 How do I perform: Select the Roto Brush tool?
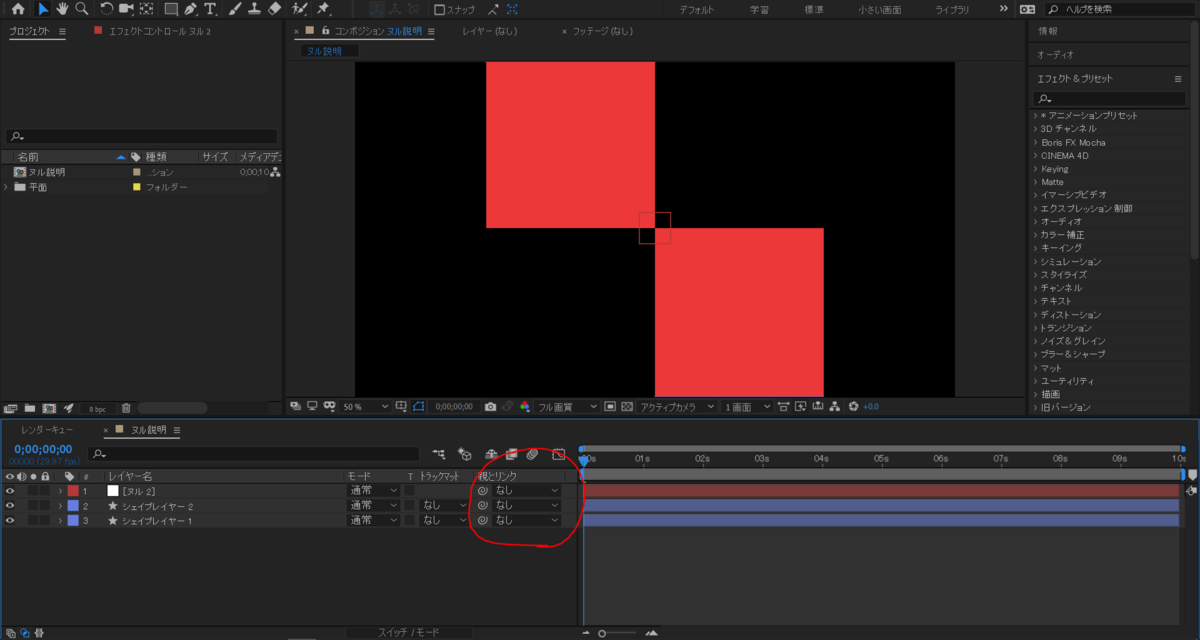(x=299, y=9)
